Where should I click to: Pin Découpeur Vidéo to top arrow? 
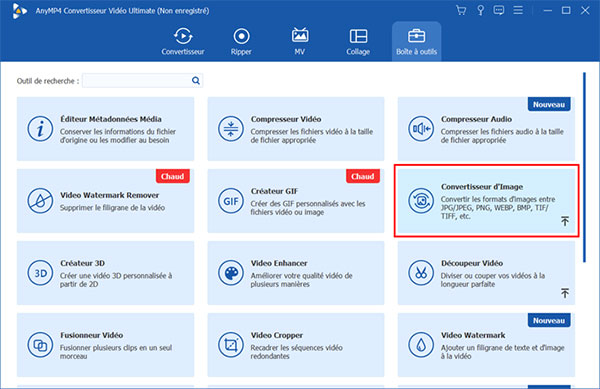click(x=565, y=293)
